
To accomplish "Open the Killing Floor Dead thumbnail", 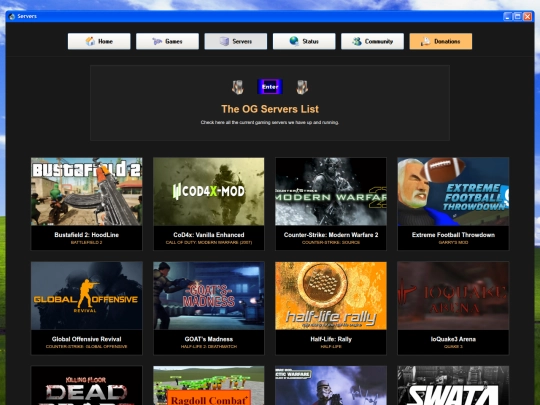I will point(86,385).
